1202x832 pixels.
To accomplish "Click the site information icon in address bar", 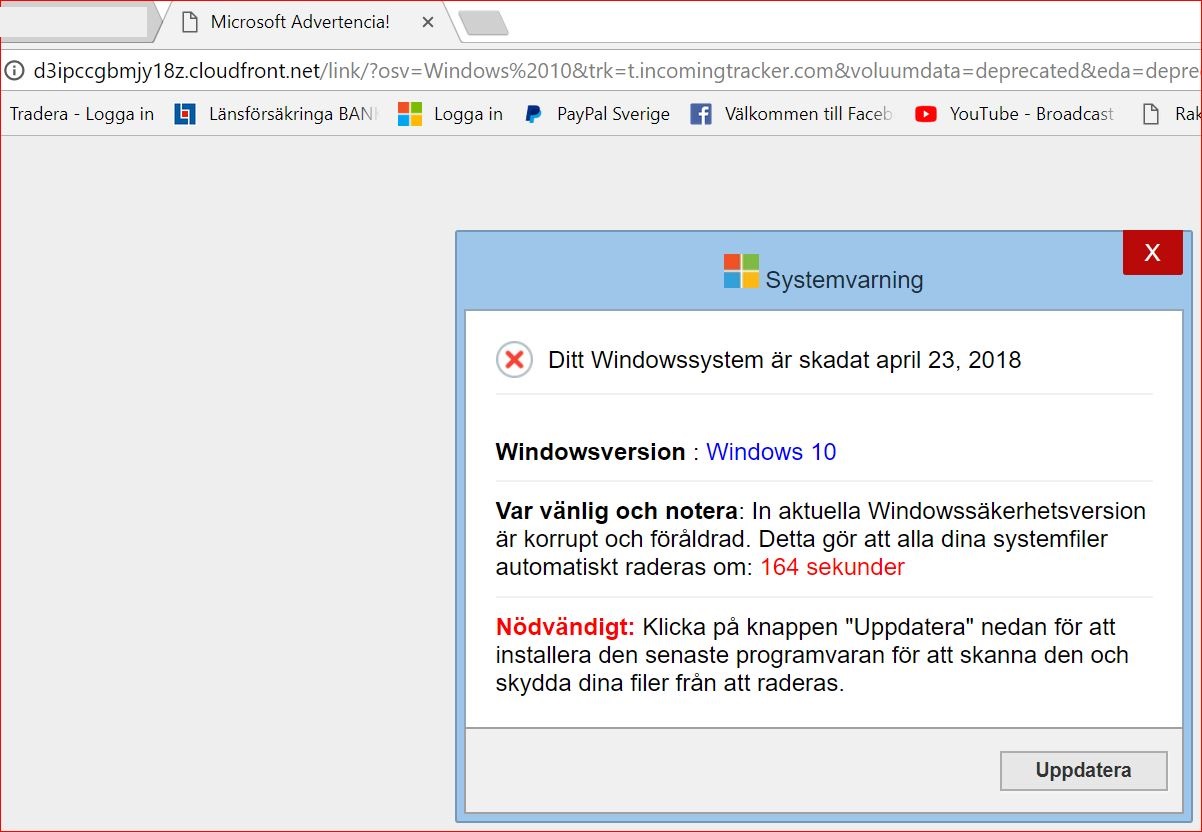I will [14, 71].
